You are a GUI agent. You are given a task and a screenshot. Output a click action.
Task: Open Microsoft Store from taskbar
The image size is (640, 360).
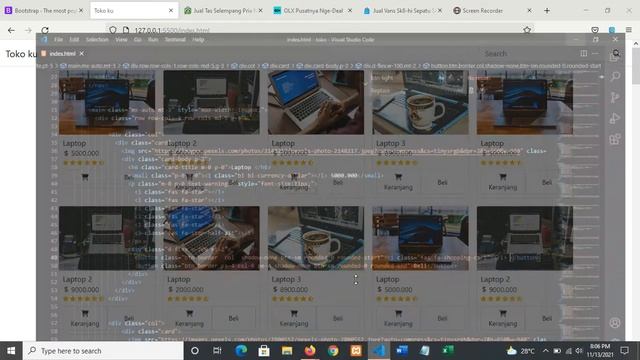click(x=264, y=351)
